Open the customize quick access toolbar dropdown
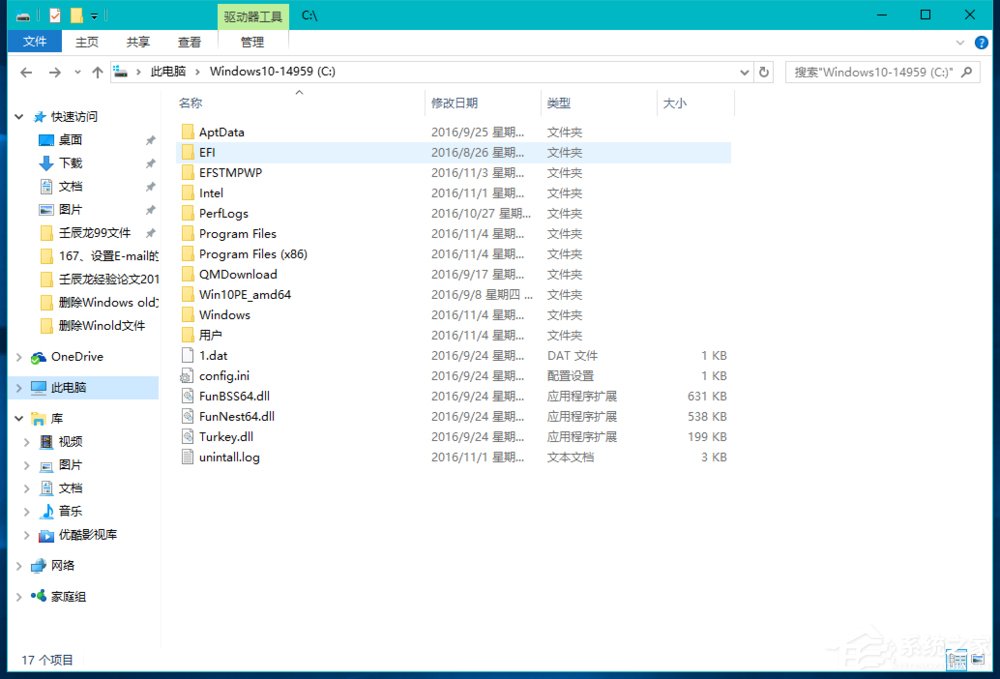This screenshot has height=679, width=1000. (x=94, y=14)
